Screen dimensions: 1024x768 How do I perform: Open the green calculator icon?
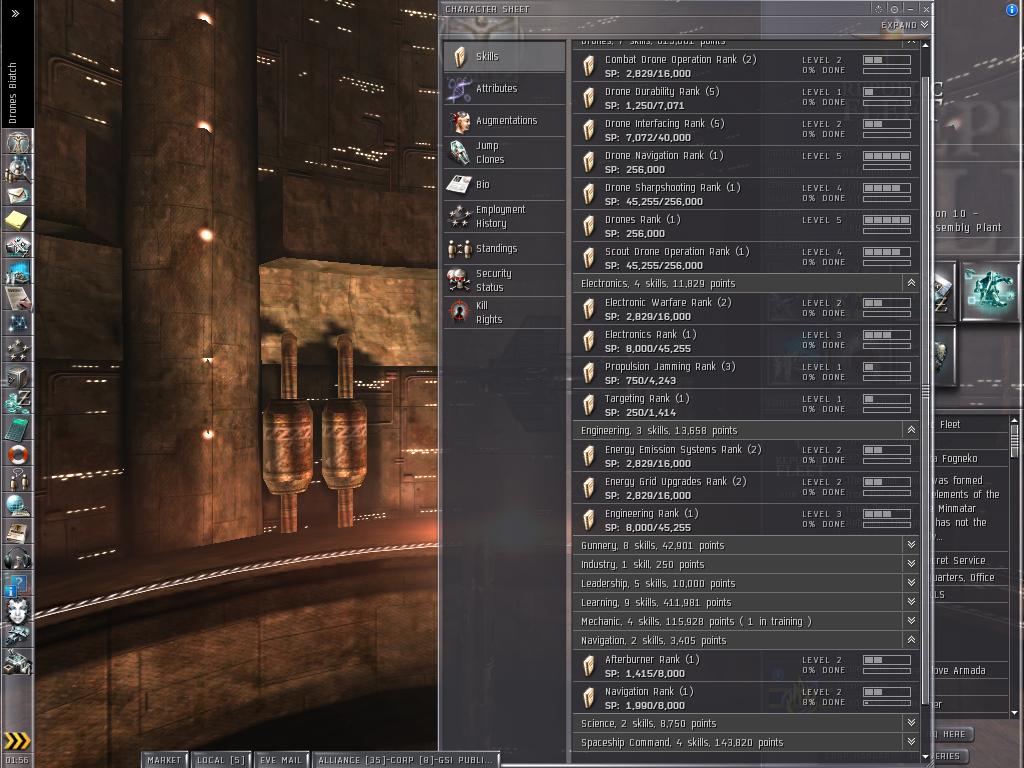coord(18,428)
